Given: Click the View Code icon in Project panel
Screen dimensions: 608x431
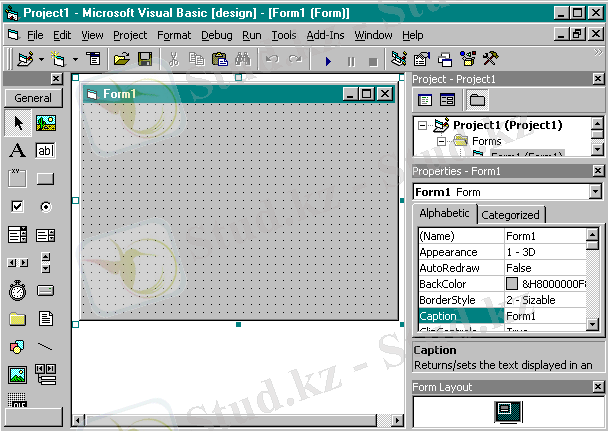Looking at the screenshot, I should pos(425,100).
